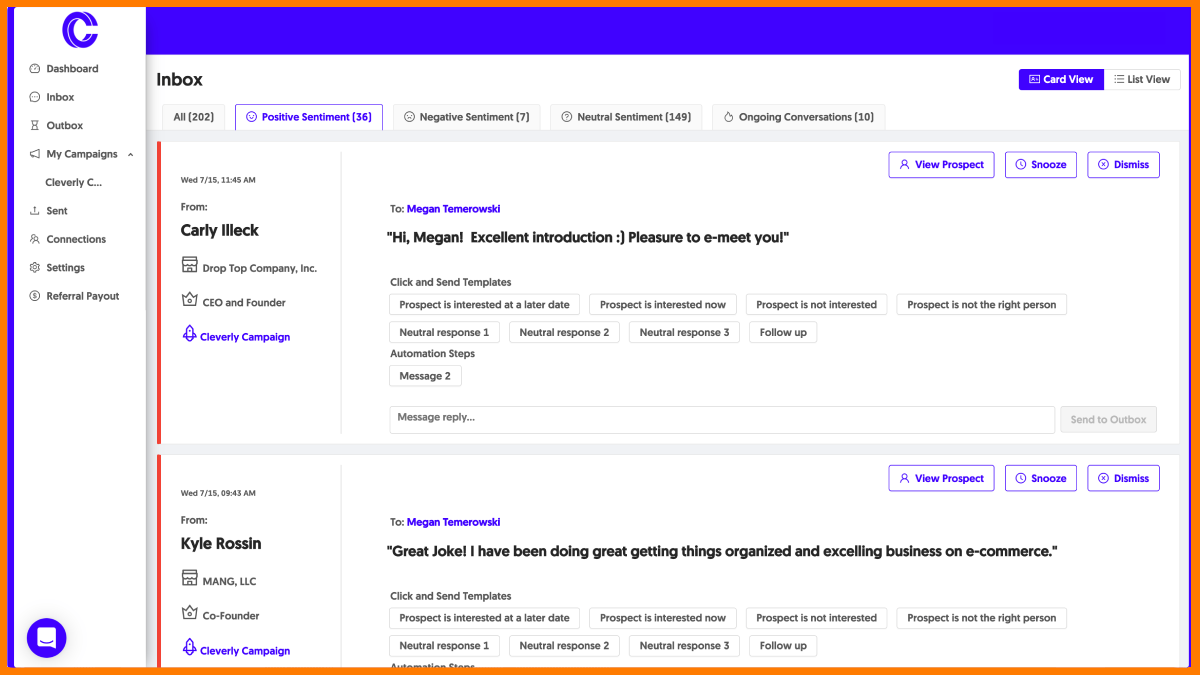This screenshot has width=1200, height=675.
Task: Switch to Card View
Action: pyautogui.click(x=1061, y=79)
